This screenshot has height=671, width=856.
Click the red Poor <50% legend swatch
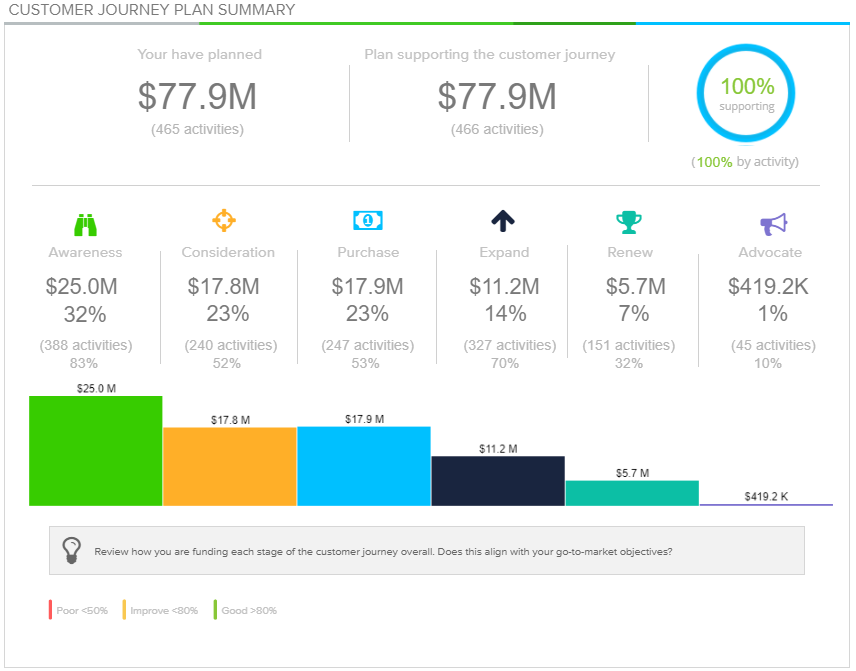point(50,610)
